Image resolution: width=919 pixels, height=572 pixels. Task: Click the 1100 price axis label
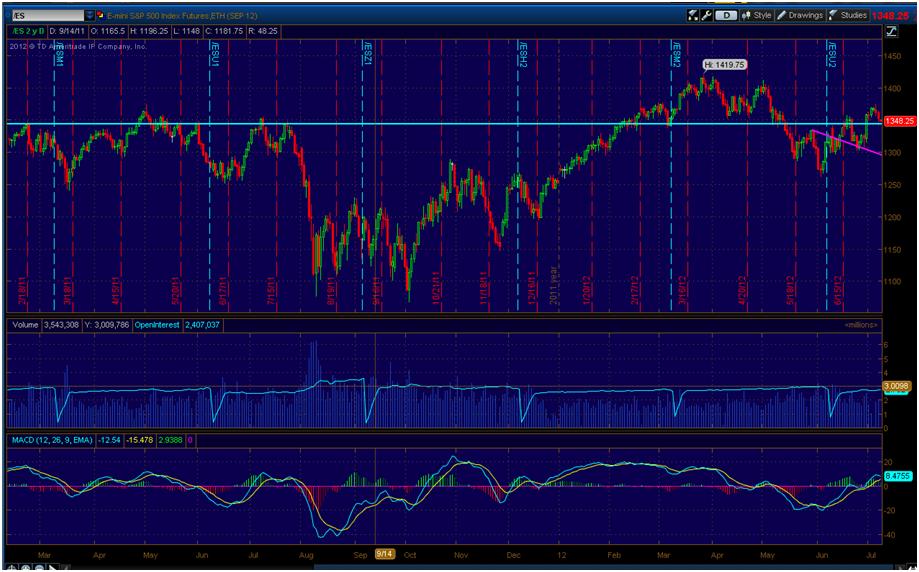(x=893, y=281)
